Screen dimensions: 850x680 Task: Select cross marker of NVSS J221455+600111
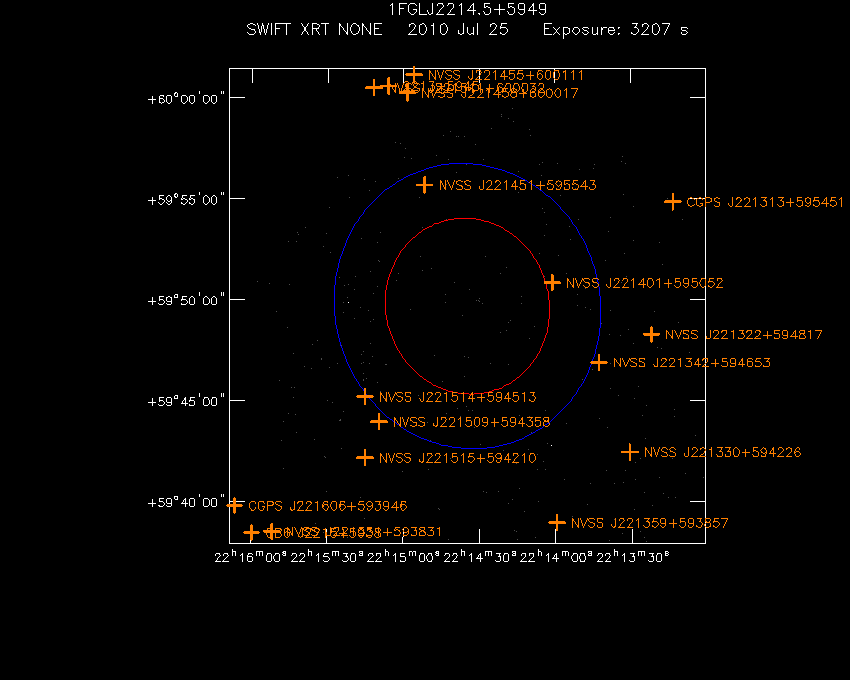(x=414, y=75)
